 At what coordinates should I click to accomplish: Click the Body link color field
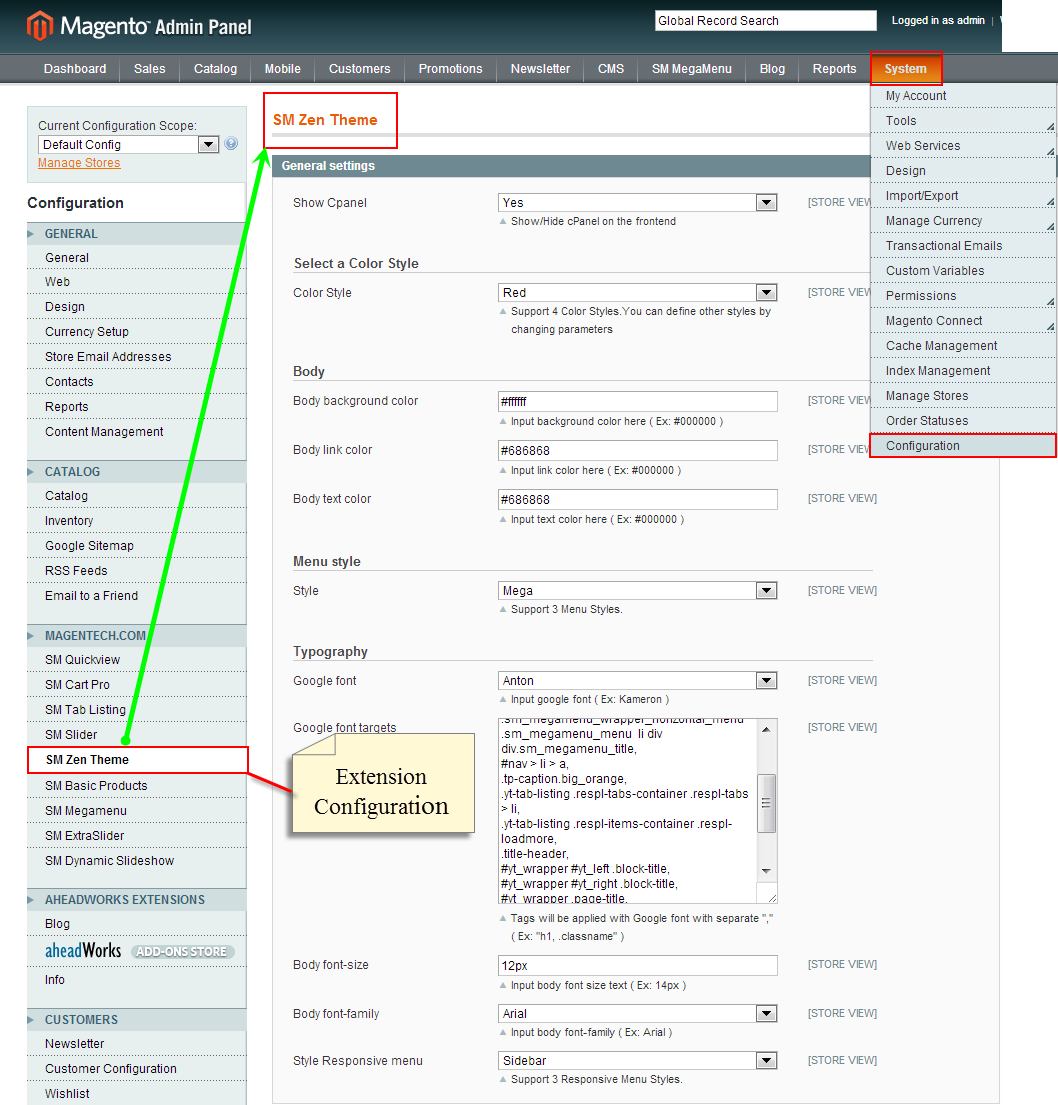[637, 450]
